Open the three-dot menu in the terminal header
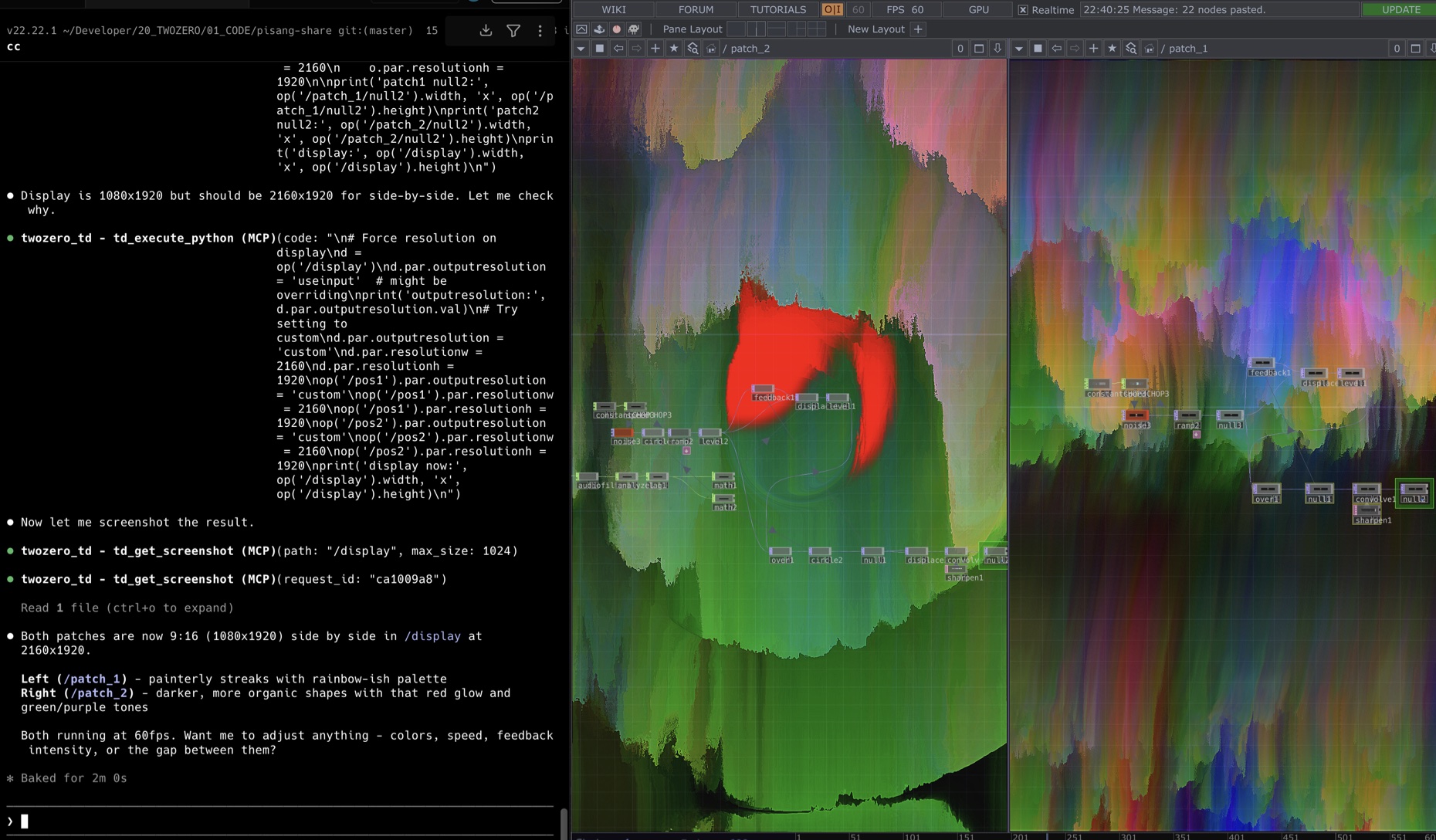This screenshot has height=840, width=1436. pyautogui.click(x=540, y=29)
